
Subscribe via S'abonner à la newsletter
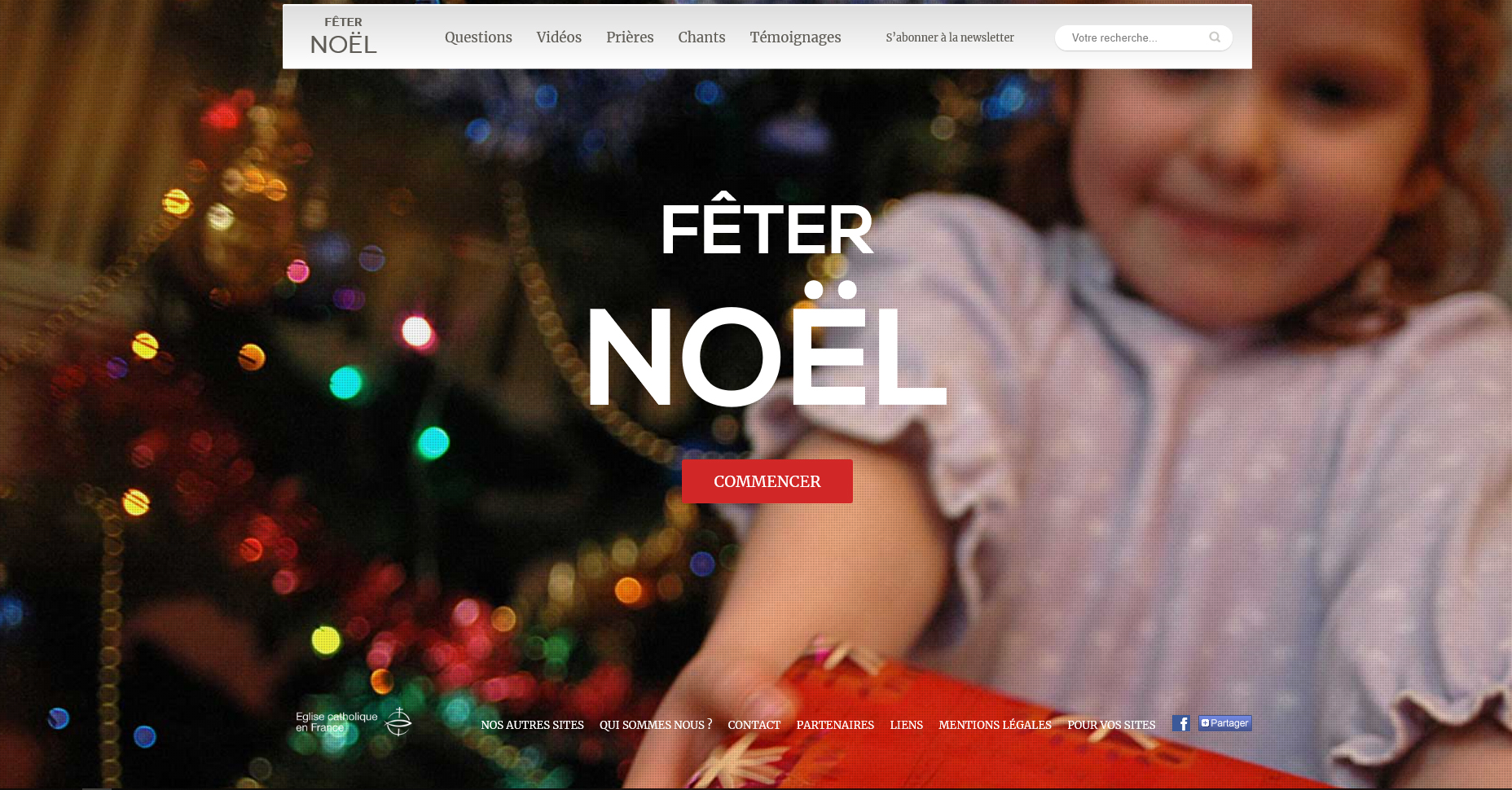pyautogui.click(x=950, y=37)
